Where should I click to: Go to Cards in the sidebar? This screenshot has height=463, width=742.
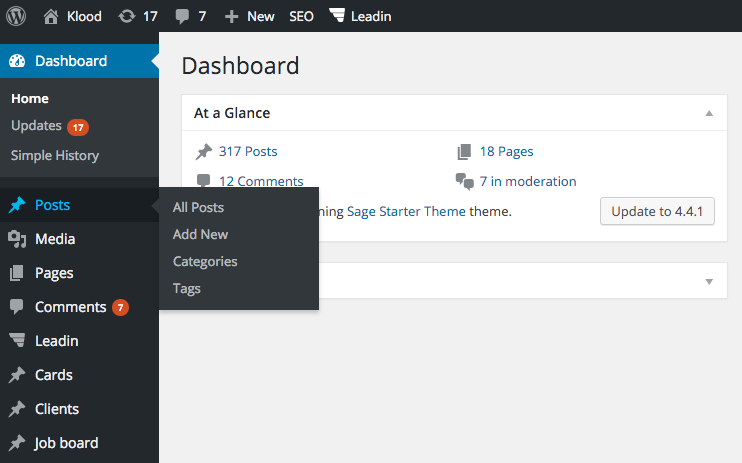coord(53,375)
